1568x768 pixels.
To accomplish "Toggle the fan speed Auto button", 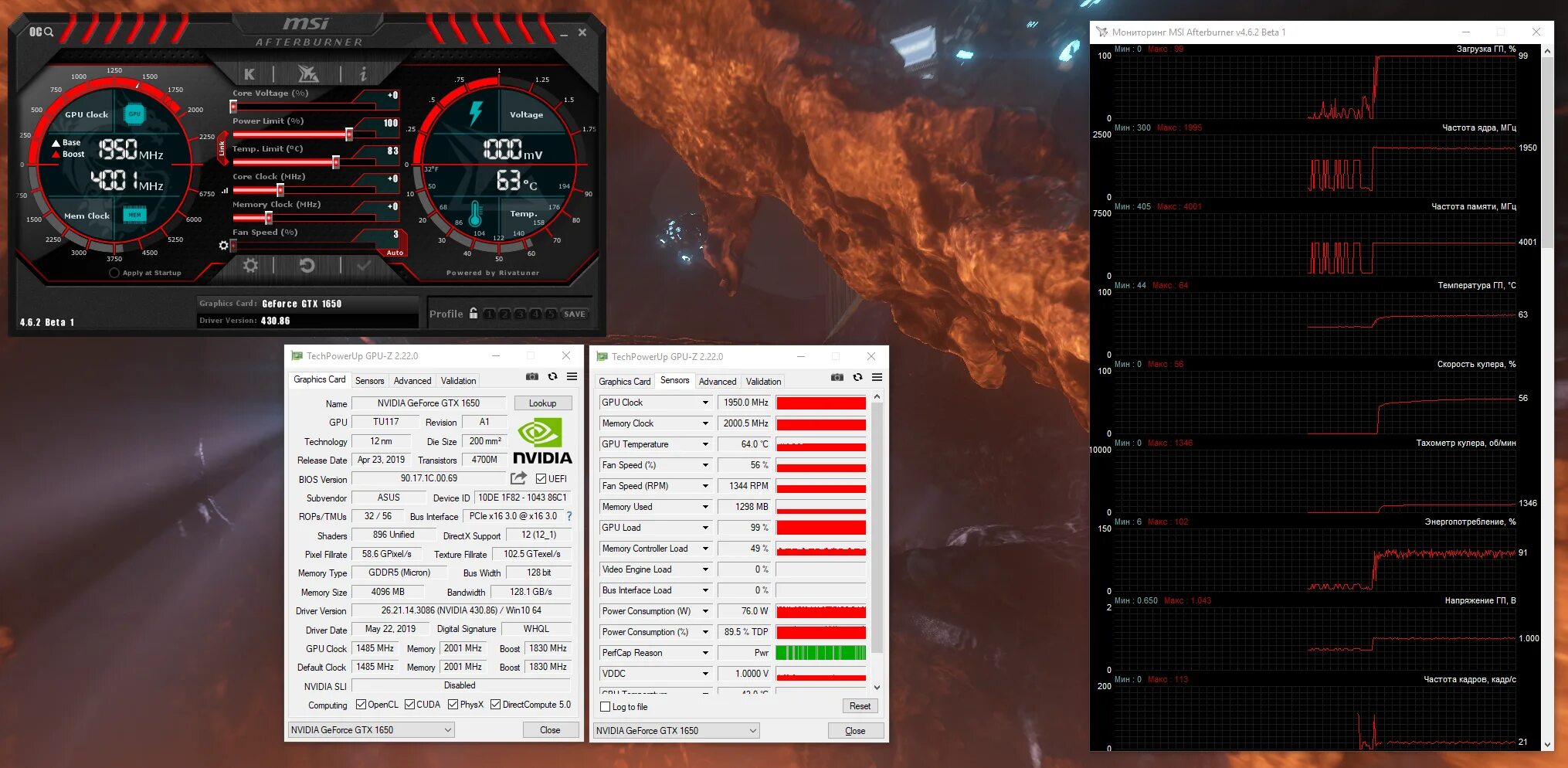I will pos(395,253).
